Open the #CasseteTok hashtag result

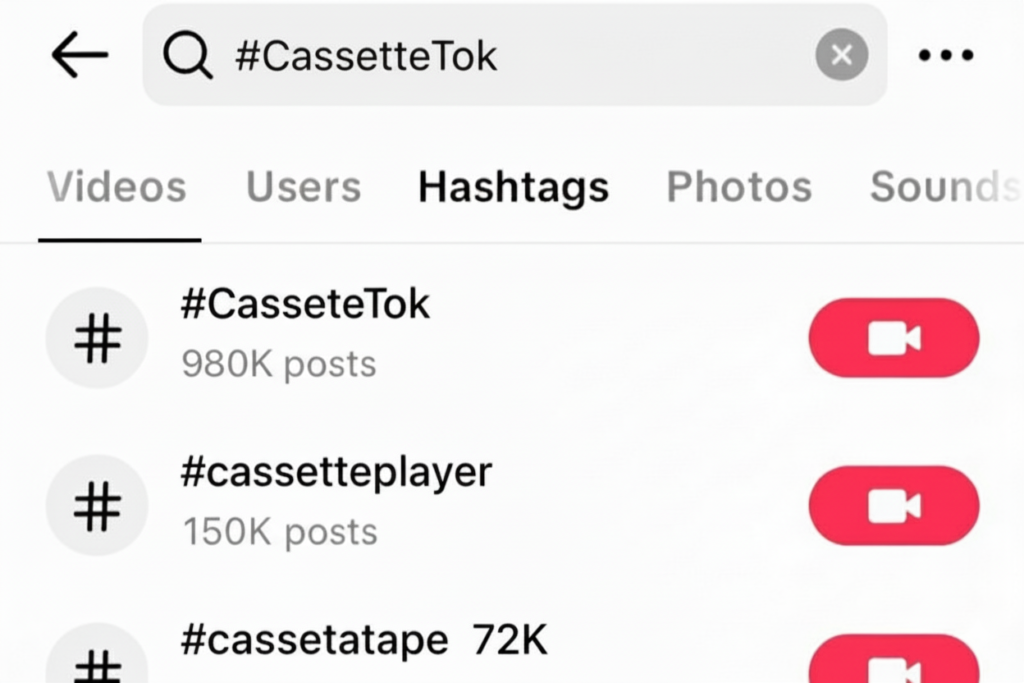[305, 305]
